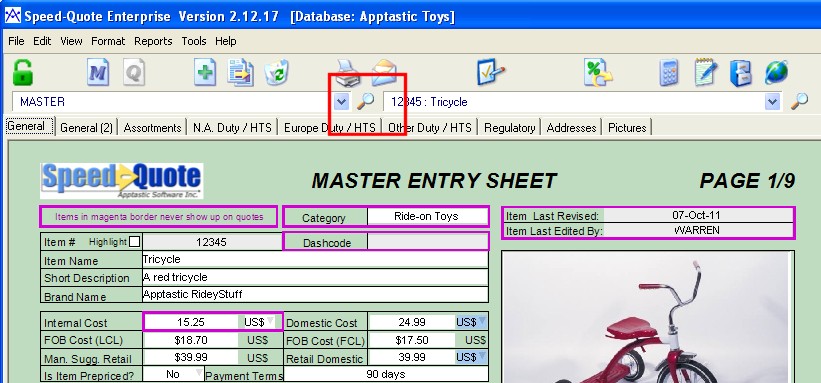Launch the calculator toolbar icon
821x383 pixels.
click(669, 72)
